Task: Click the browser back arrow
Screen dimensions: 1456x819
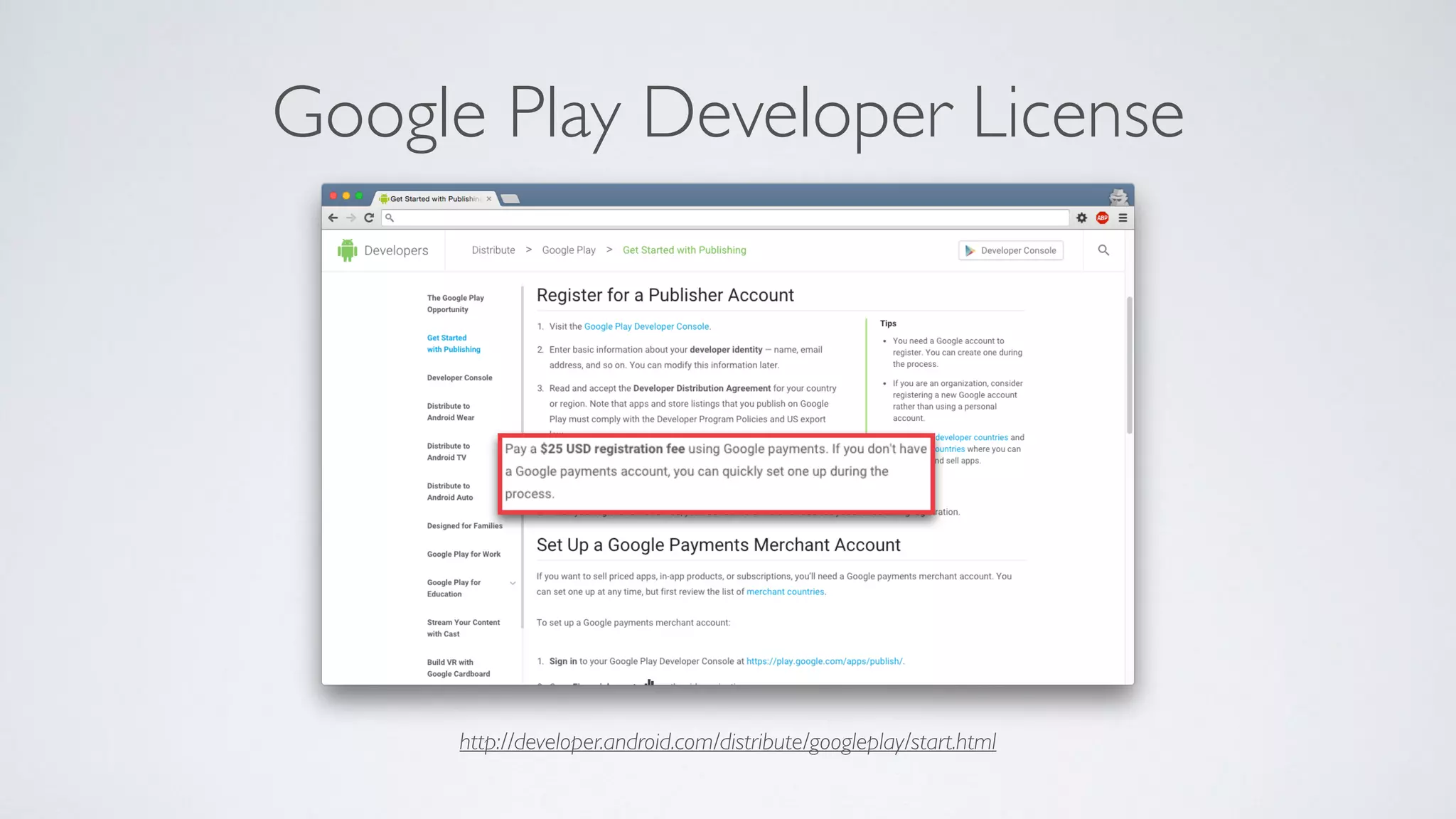Action: tap(333, 218)
